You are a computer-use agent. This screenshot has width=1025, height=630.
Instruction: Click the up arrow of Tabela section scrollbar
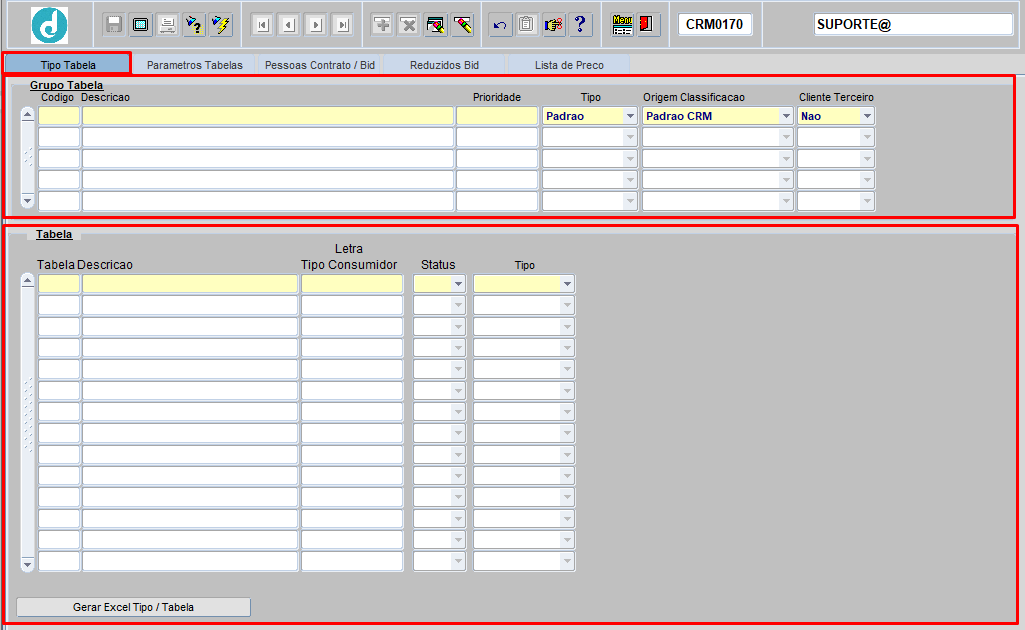pyautogui.click(x=27, y=281)
